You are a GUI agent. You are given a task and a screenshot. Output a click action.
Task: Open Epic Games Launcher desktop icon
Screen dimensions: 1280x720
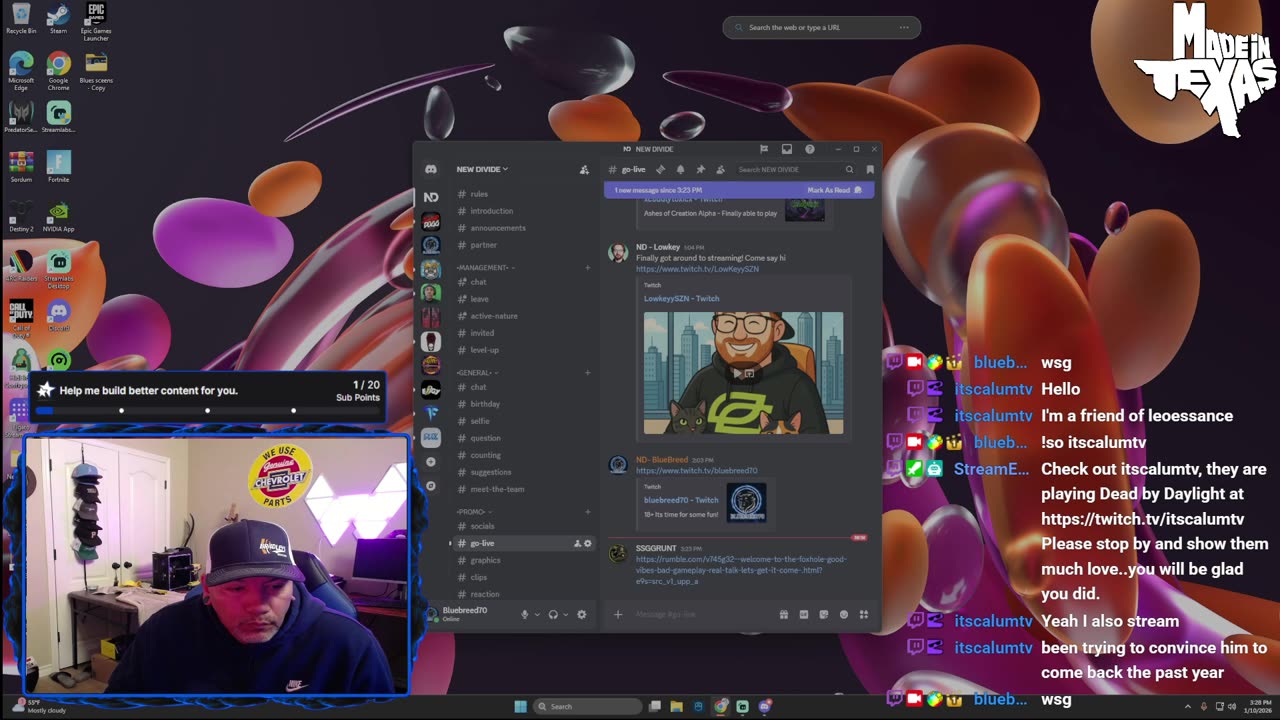96,22
